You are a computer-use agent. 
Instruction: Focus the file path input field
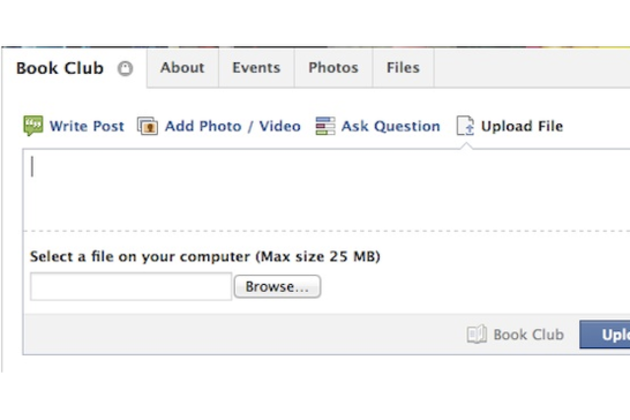(x=131, y=287)
